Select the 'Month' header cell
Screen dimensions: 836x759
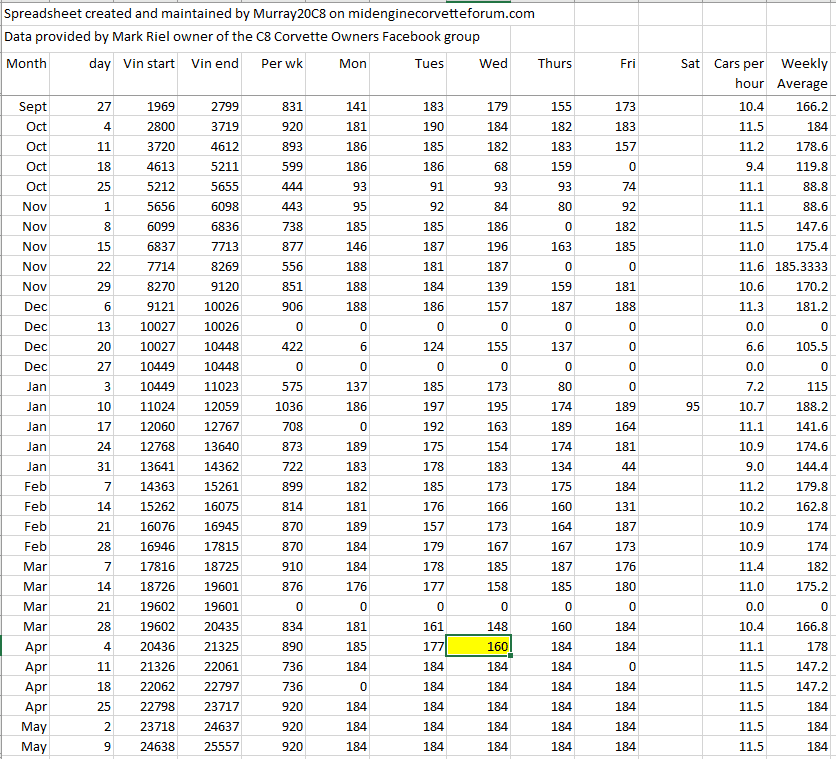[27, 64]
